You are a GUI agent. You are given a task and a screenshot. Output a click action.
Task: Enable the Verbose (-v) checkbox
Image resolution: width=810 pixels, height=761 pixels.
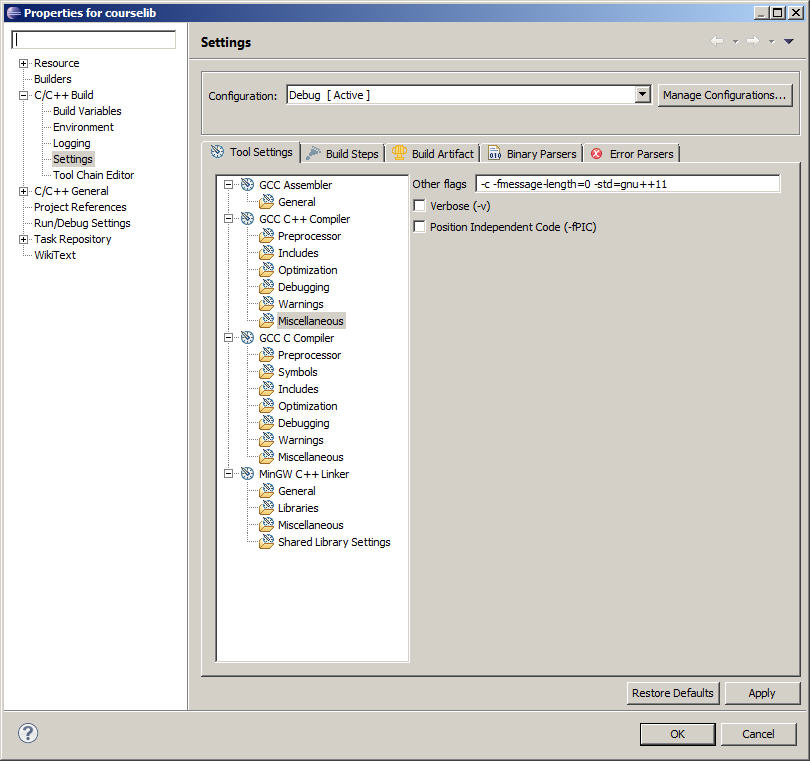point(419,206)
